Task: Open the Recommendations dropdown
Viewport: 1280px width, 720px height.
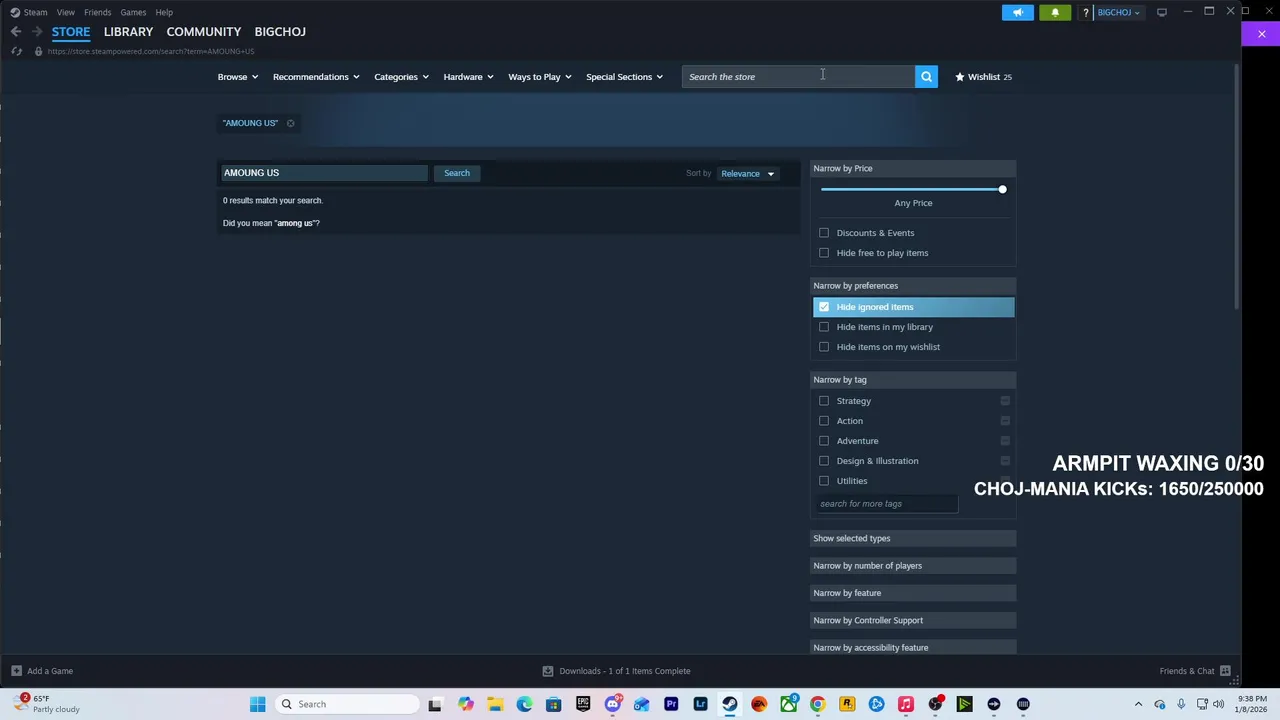Action: (316, 77)
